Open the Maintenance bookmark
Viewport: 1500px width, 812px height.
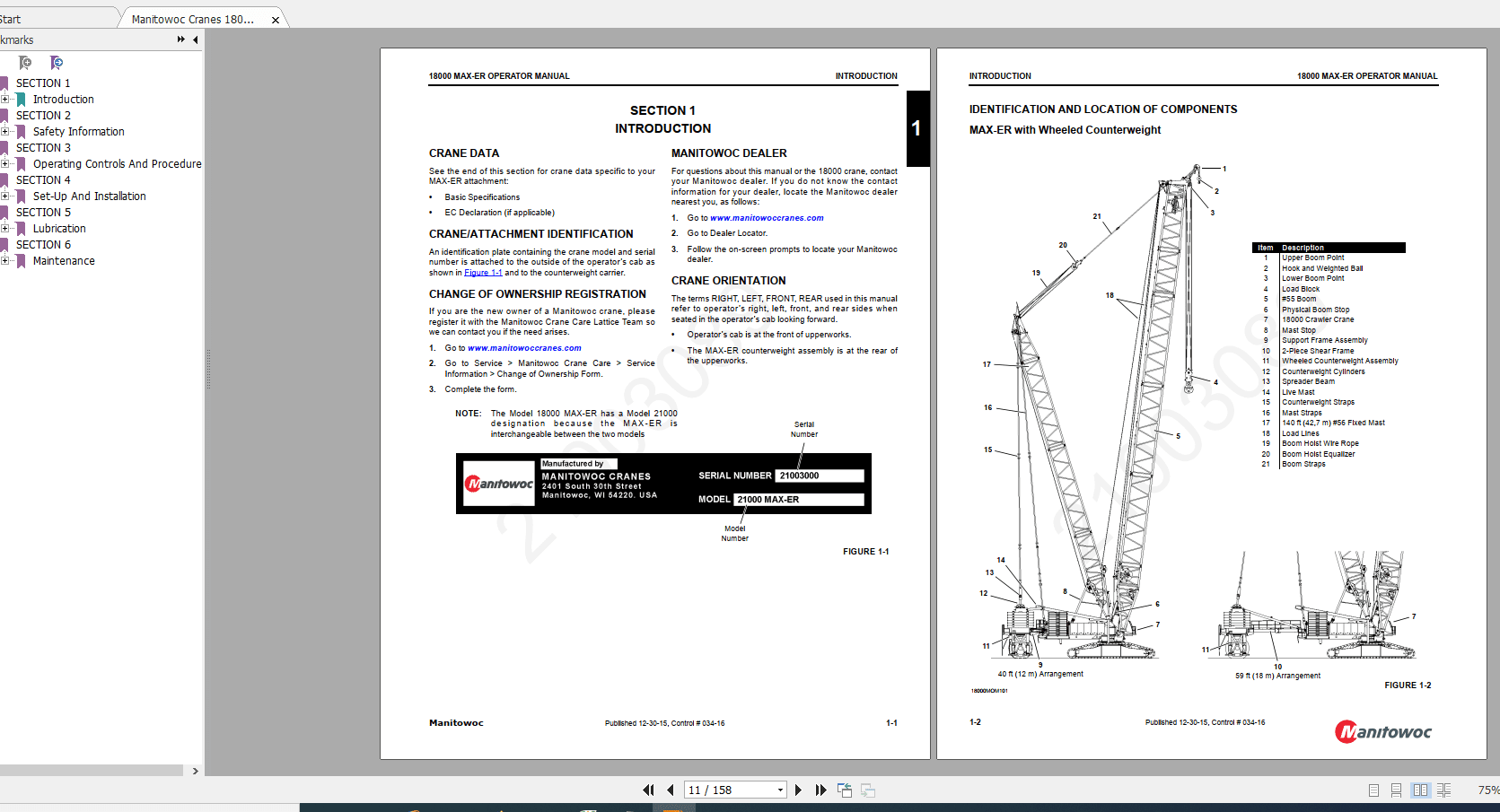(x=63, y=260)
